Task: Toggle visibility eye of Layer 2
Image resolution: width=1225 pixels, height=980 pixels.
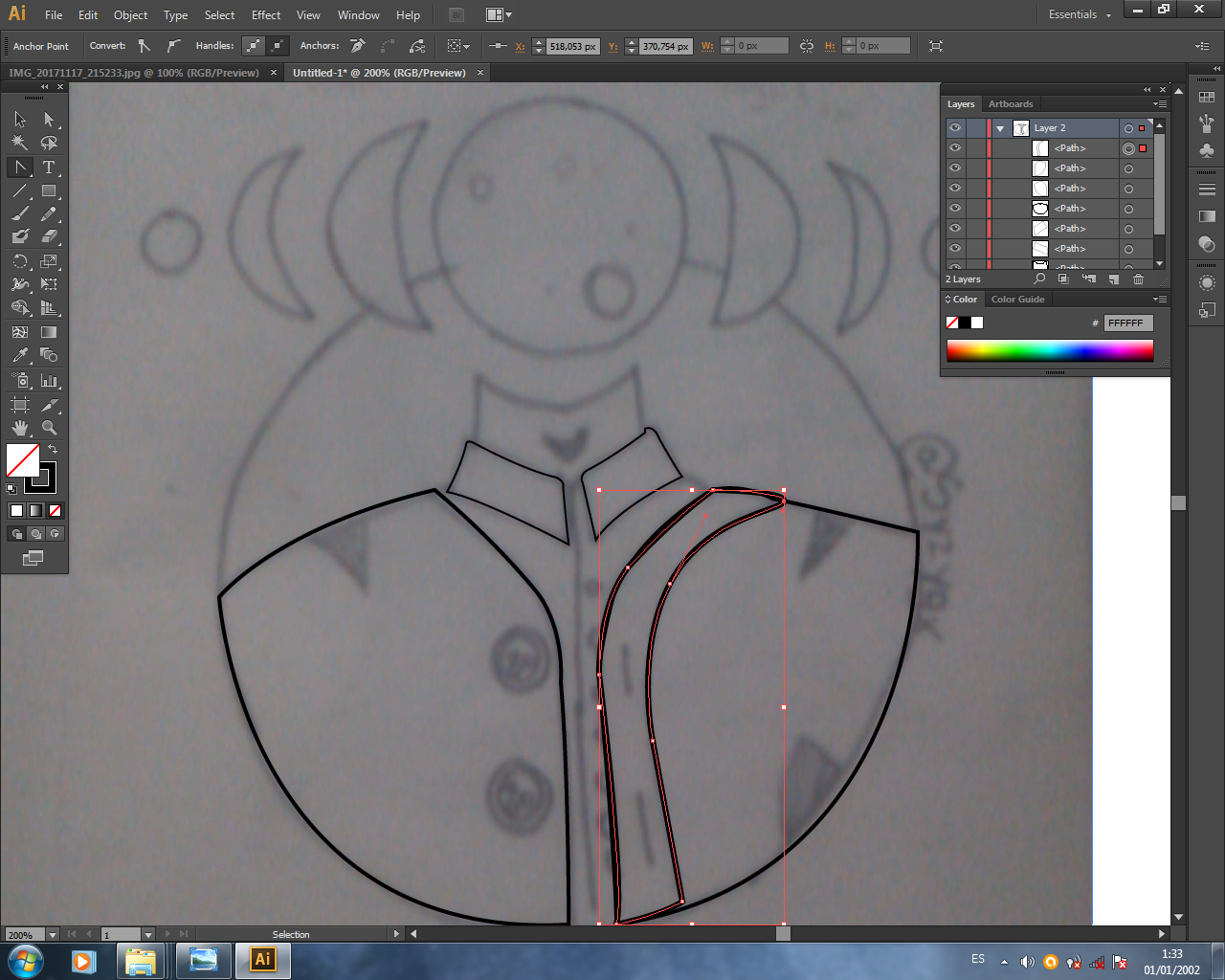Action: (955, 127)
